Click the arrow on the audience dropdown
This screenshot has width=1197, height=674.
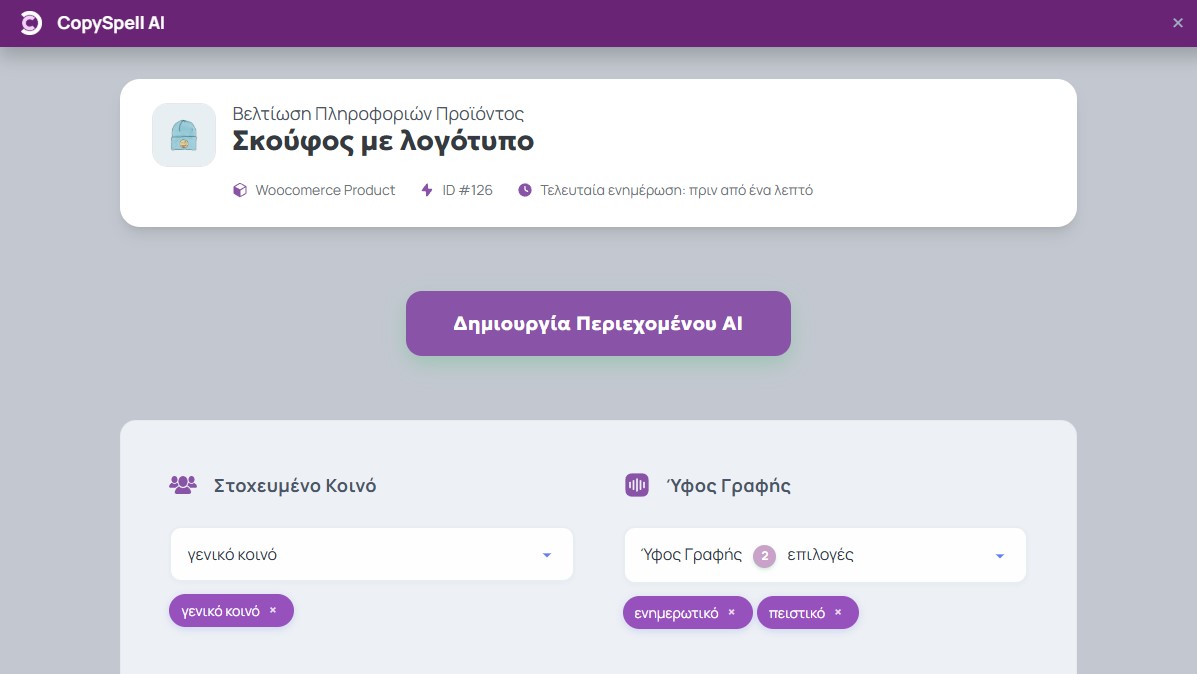tap(546, 555)
